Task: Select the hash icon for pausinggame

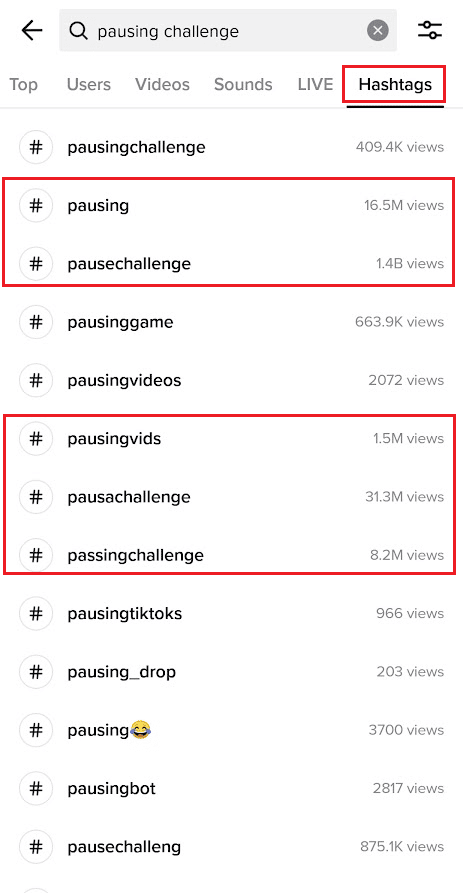Action: [x=36, y=322]
